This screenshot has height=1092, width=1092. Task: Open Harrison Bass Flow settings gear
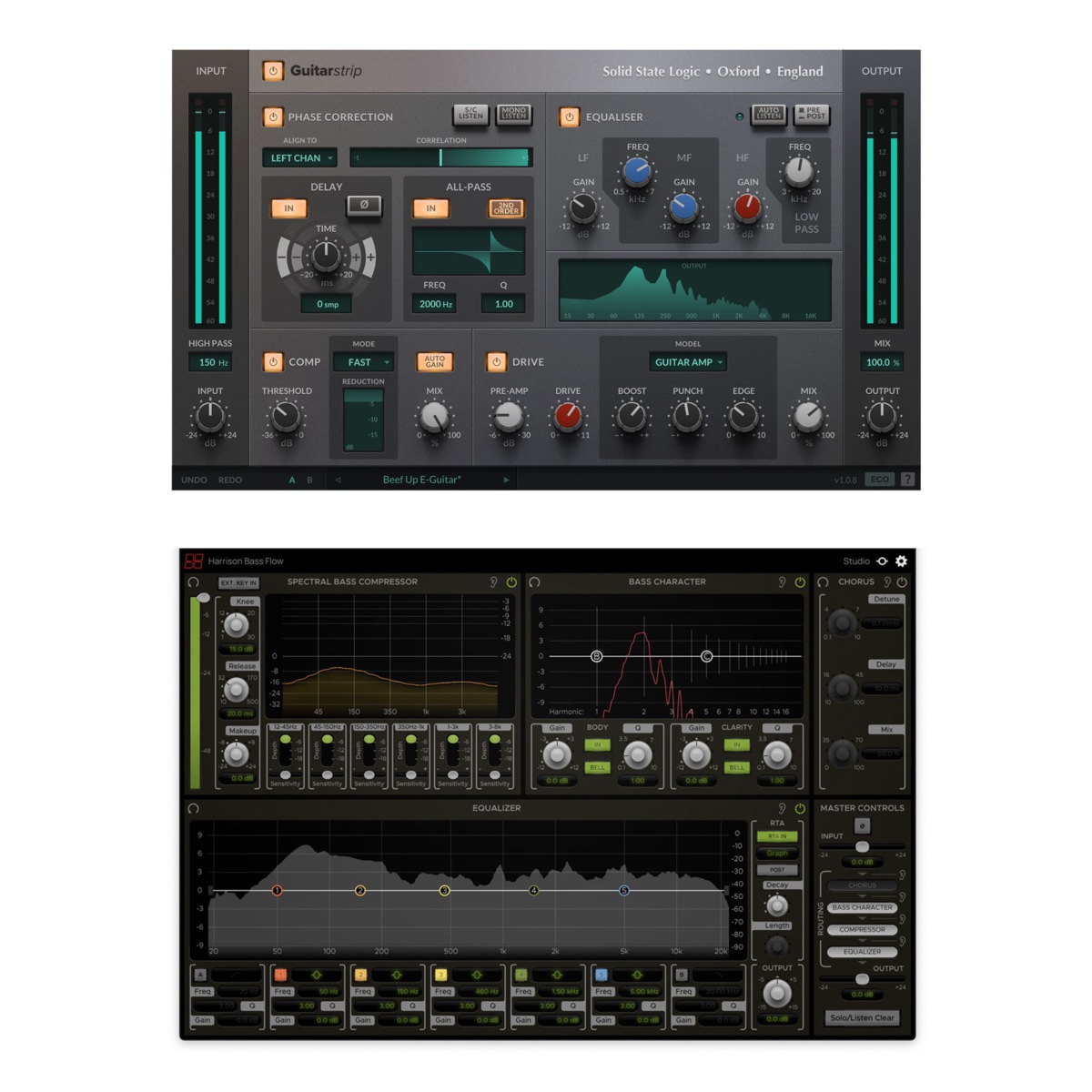[901, 561]
